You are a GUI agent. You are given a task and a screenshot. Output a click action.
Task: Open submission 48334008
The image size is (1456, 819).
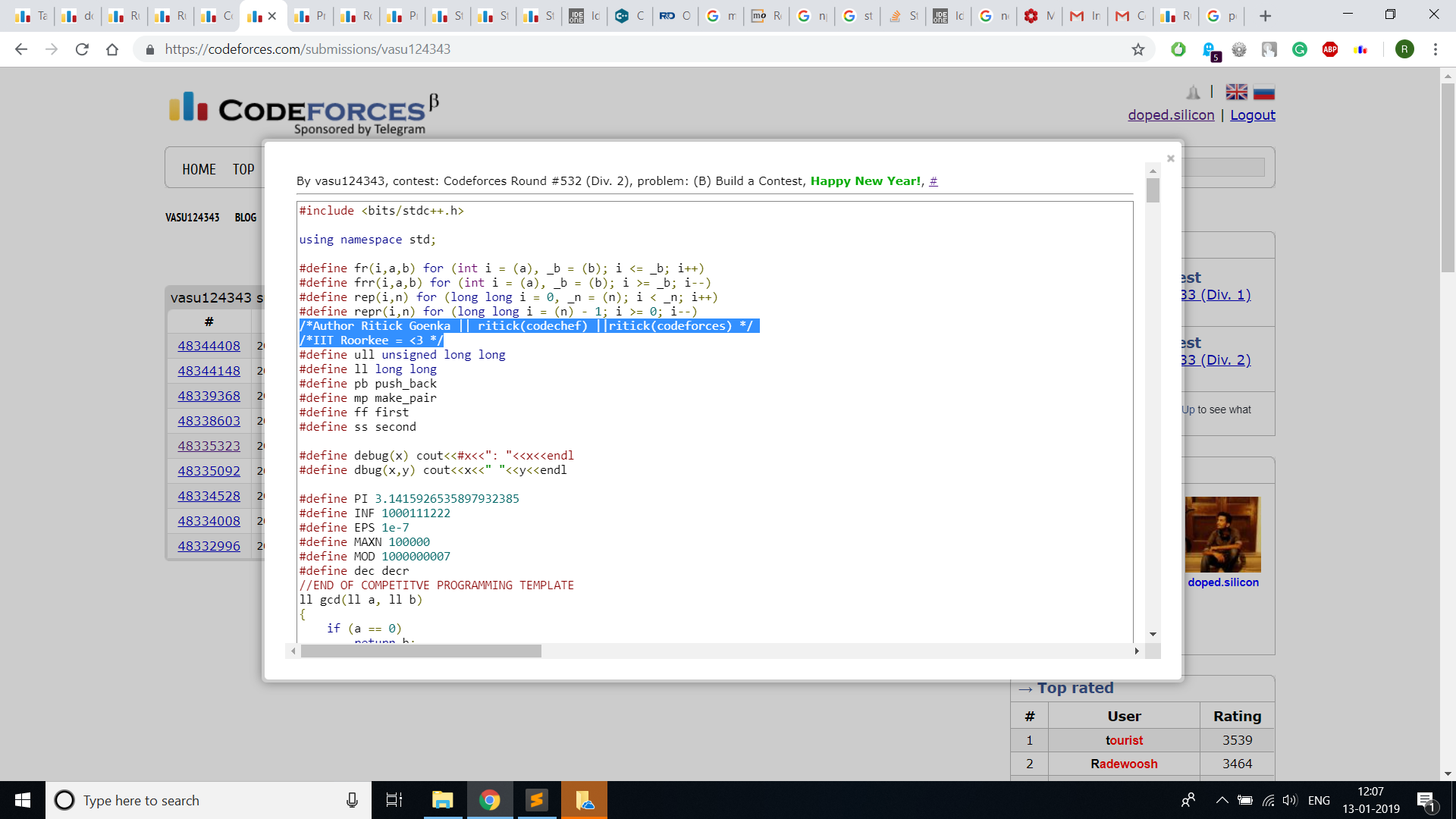point(209,521)
